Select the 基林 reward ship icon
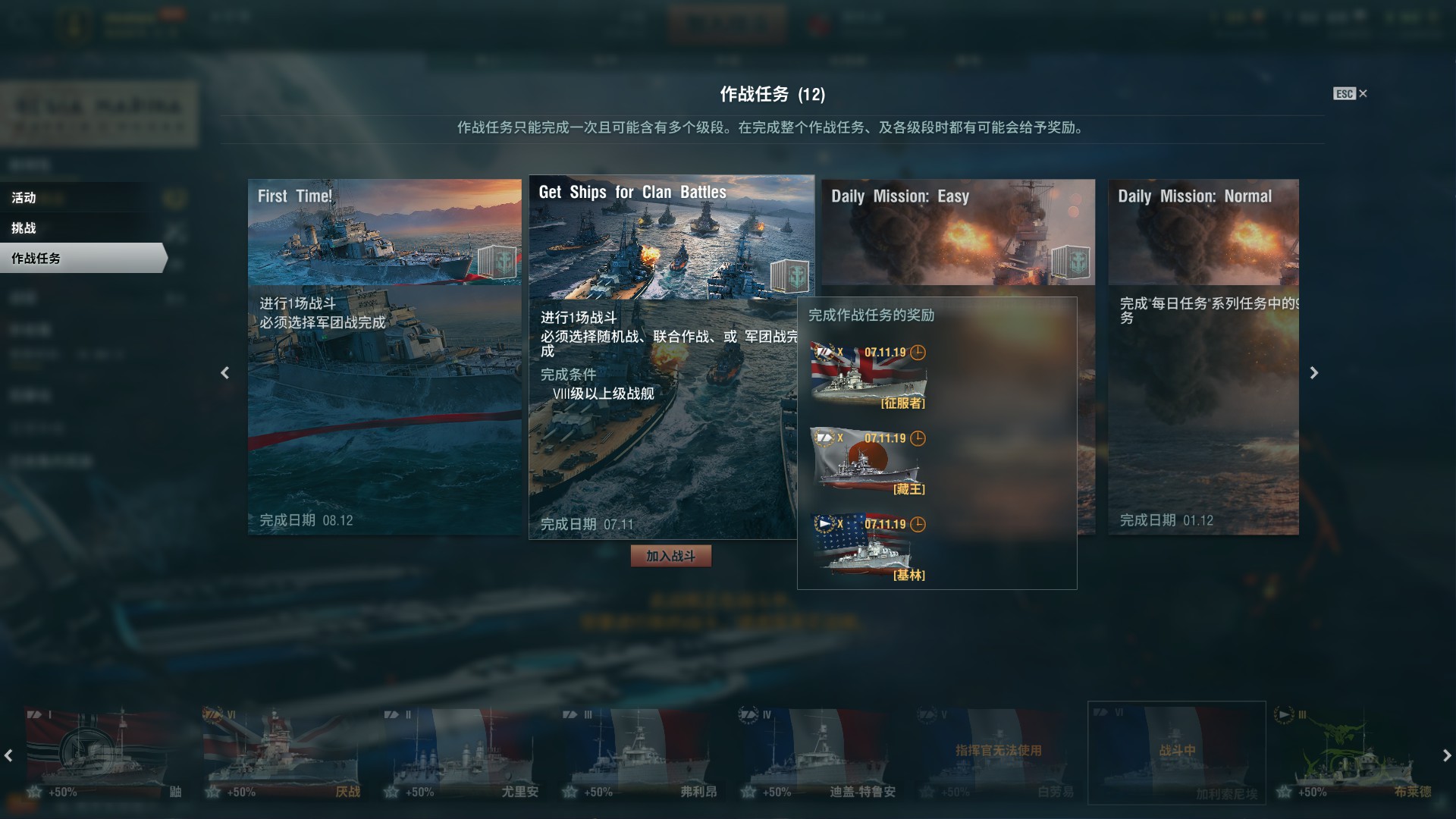The height and width of the screenshot is (819, 1456). pyautogui.click(x=869, y=548)
